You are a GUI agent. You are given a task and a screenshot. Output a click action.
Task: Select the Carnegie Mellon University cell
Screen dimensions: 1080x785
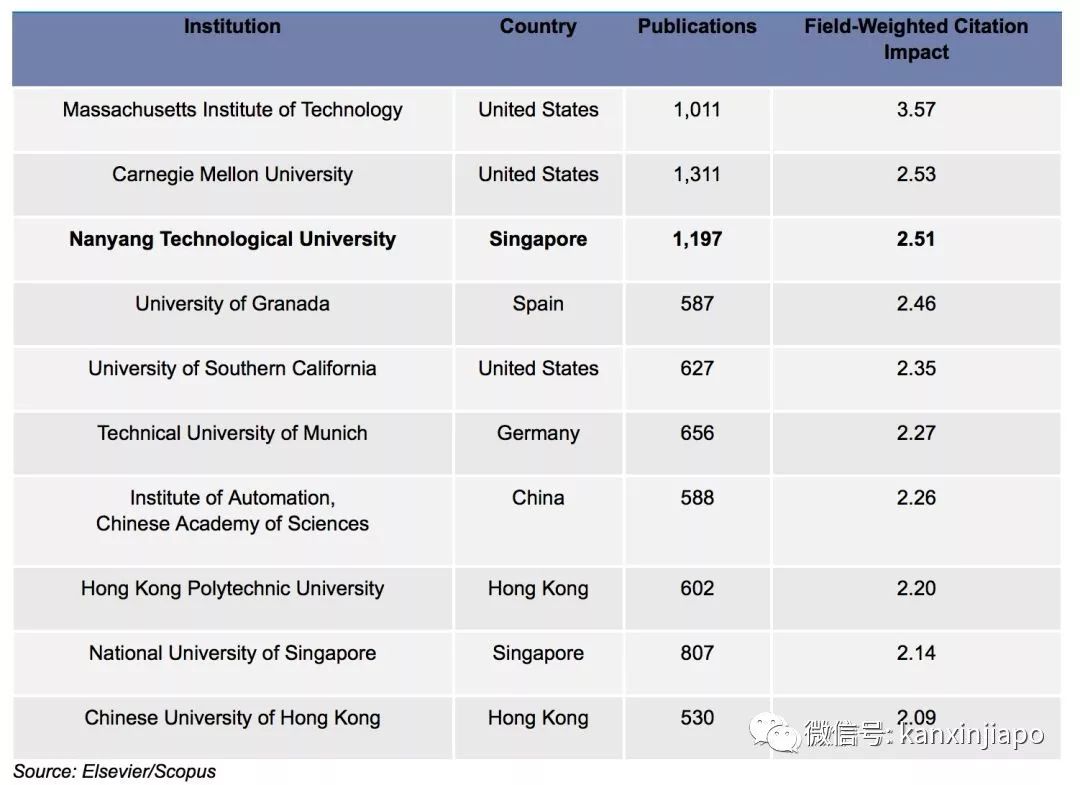click(232, 175)
